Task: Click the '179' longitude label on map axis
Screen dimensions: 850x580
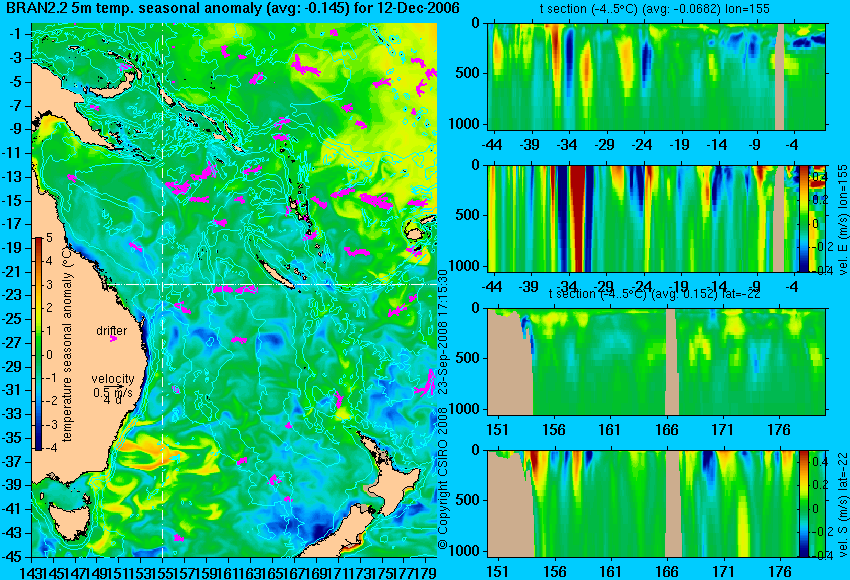Action: tap(426, 571)
